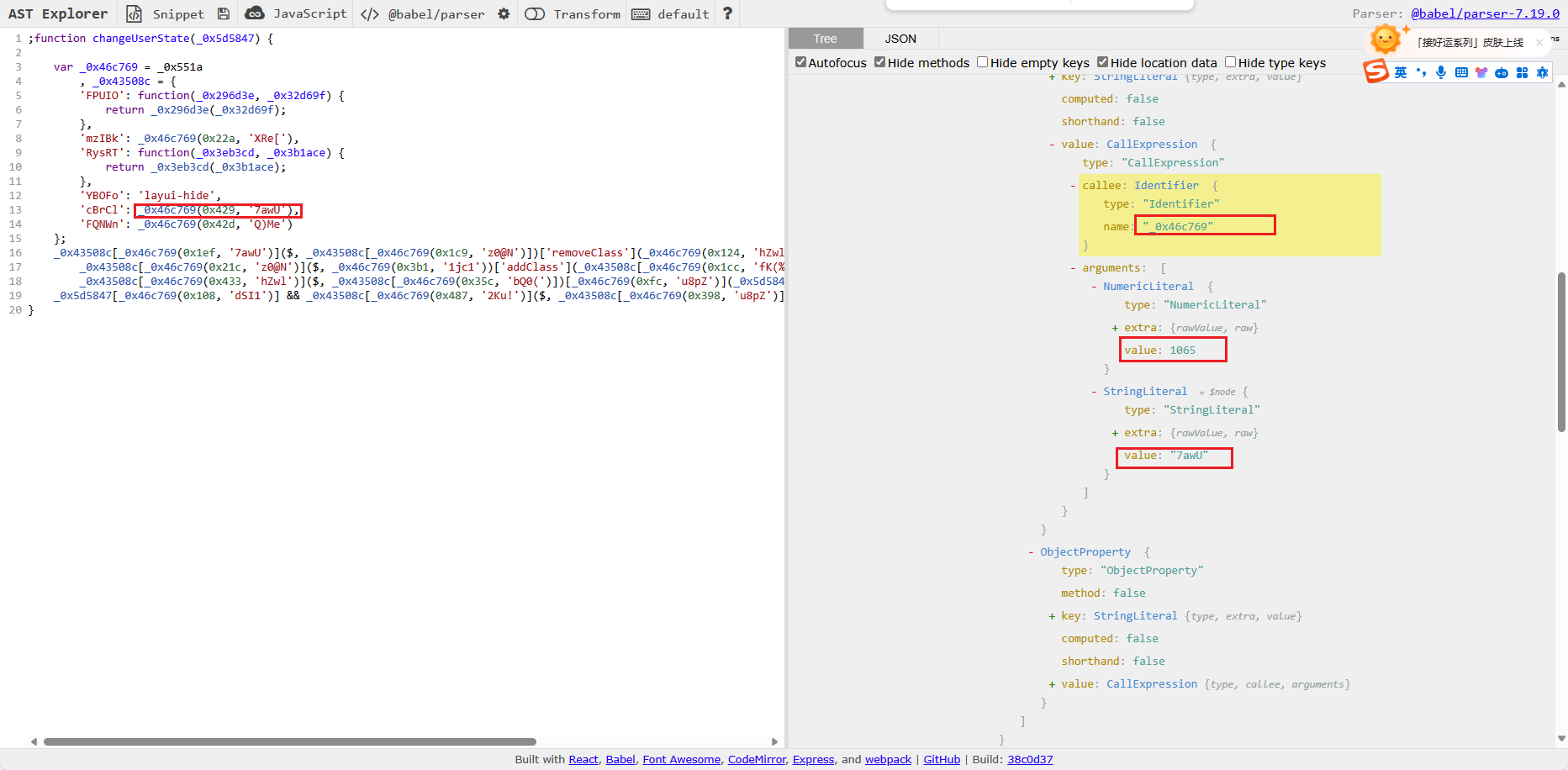Open the @babel/parser-7.19.0 link
This screenshot has height=770, width=1568.
[1485, 13]
